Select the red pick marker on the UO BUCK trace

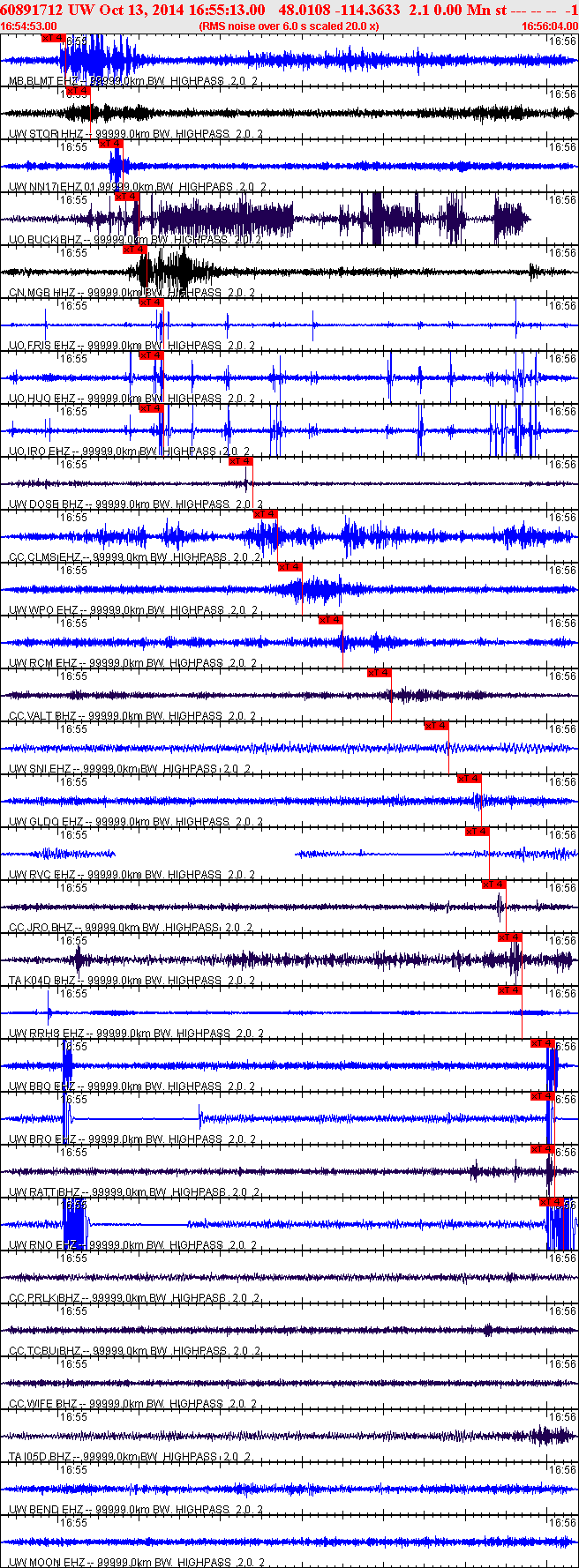click(127, 197)
